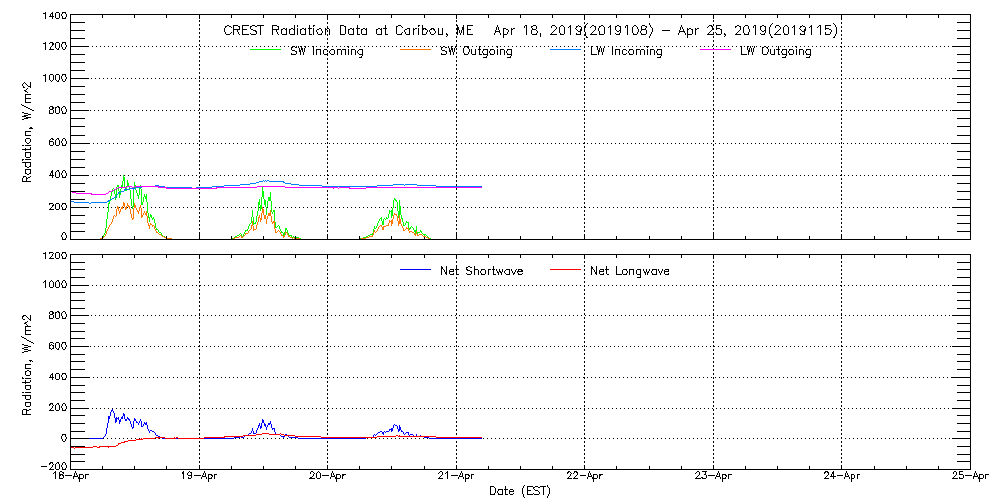Viewport: 1000px width, 500px height.
Task: Click the Net Shortwave legend label
Action: click(x=481, y=271)
